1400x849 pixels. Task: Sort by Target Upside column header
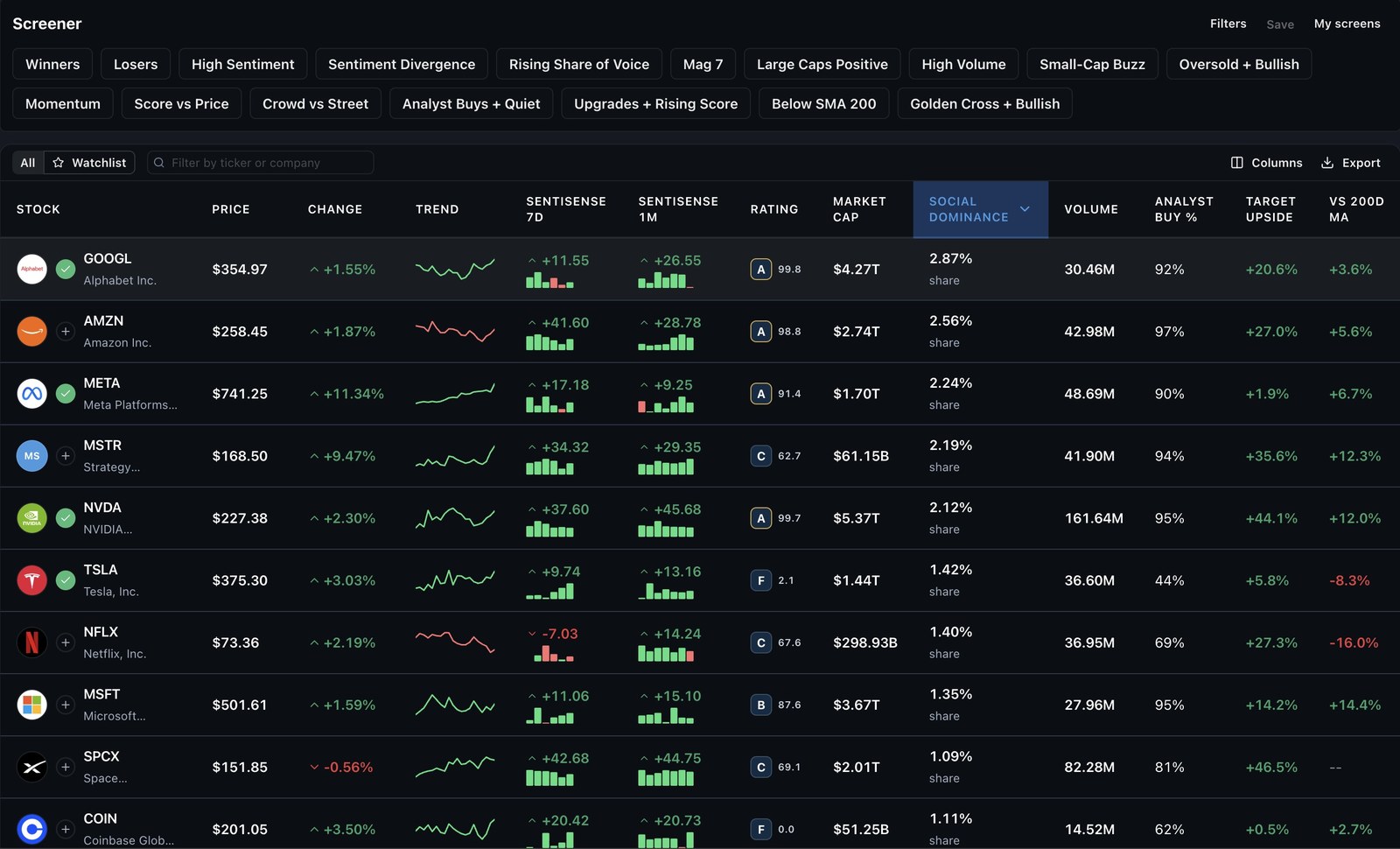(x=1270, y=209)
